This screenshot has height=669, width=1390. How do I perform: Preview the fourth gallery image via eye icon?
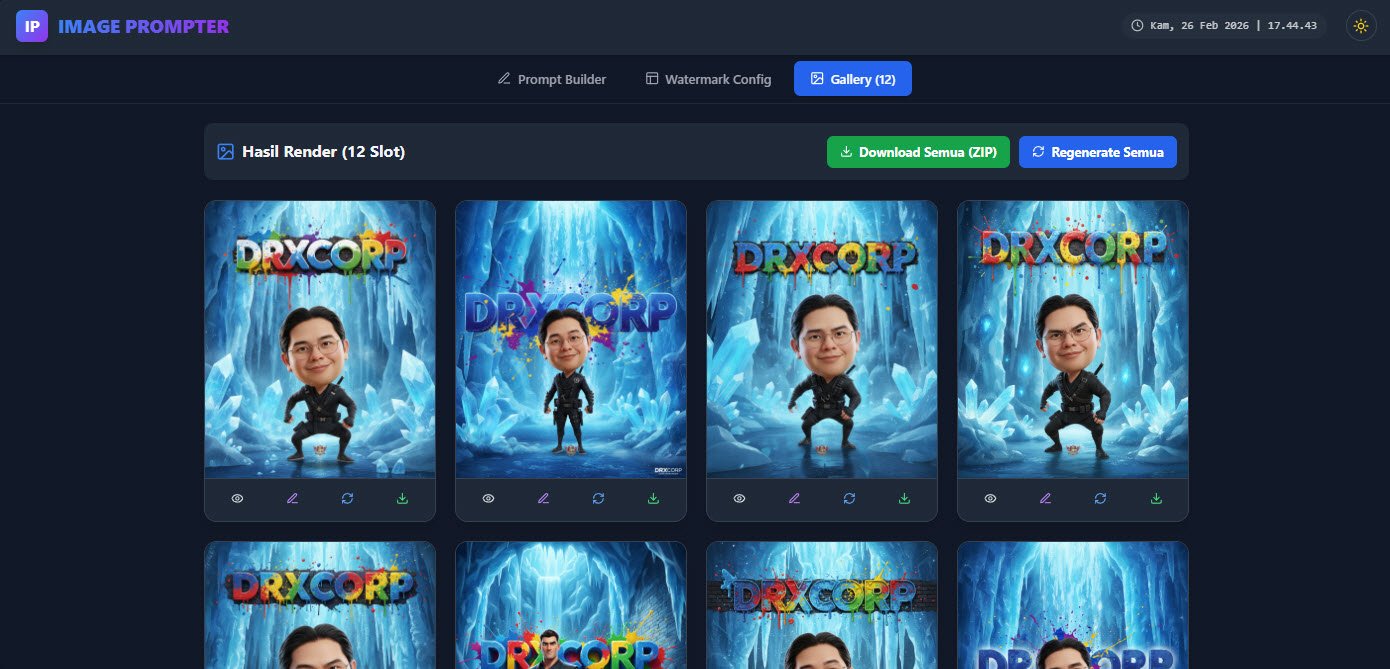coord(990,498)
